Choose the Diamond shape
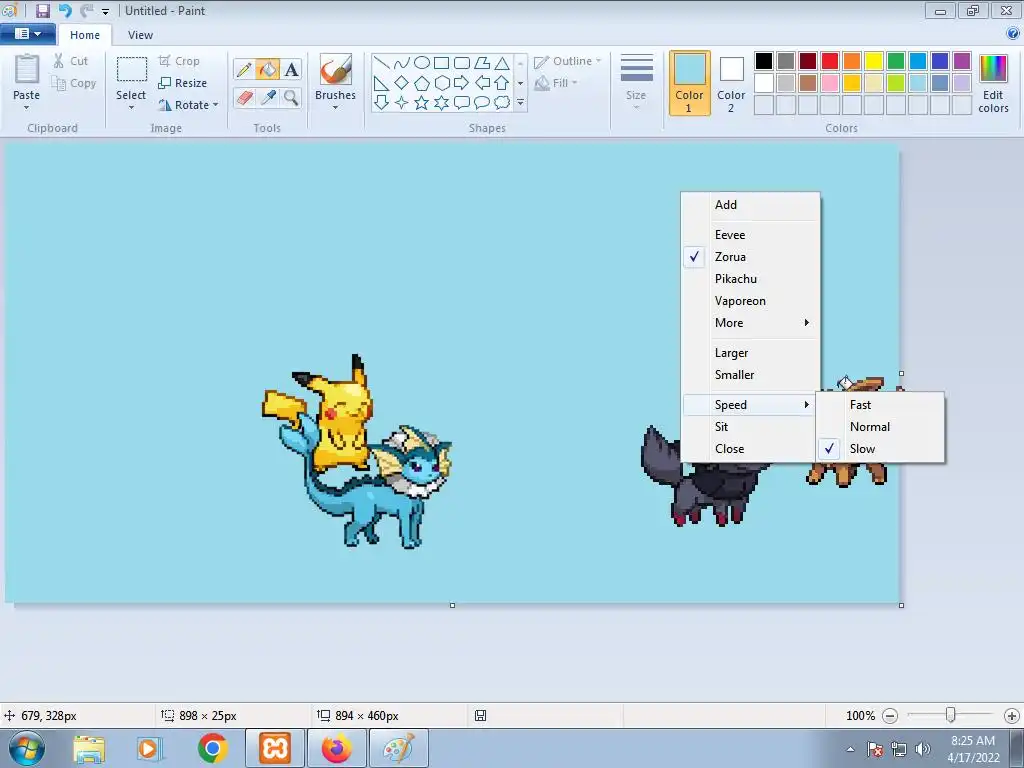 pyautogui.click(x=402, y=83)
